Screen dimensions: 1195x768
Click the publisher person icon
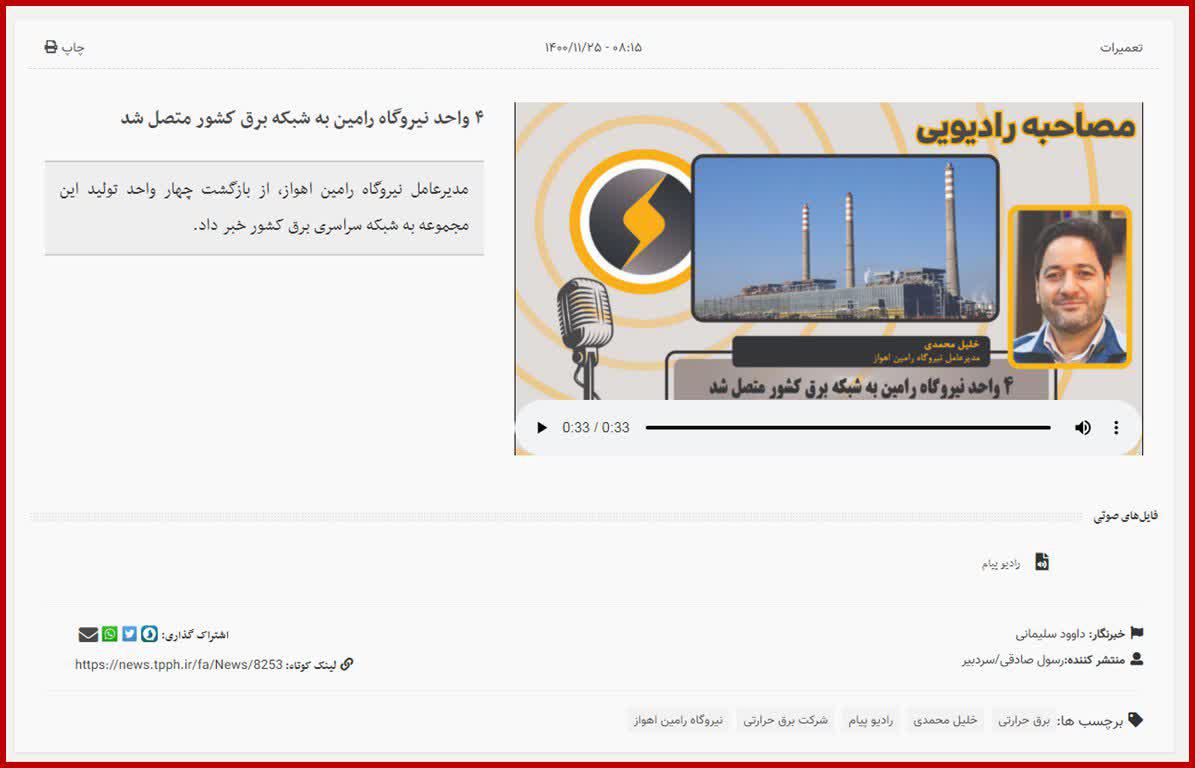(x=1136, y=659)
